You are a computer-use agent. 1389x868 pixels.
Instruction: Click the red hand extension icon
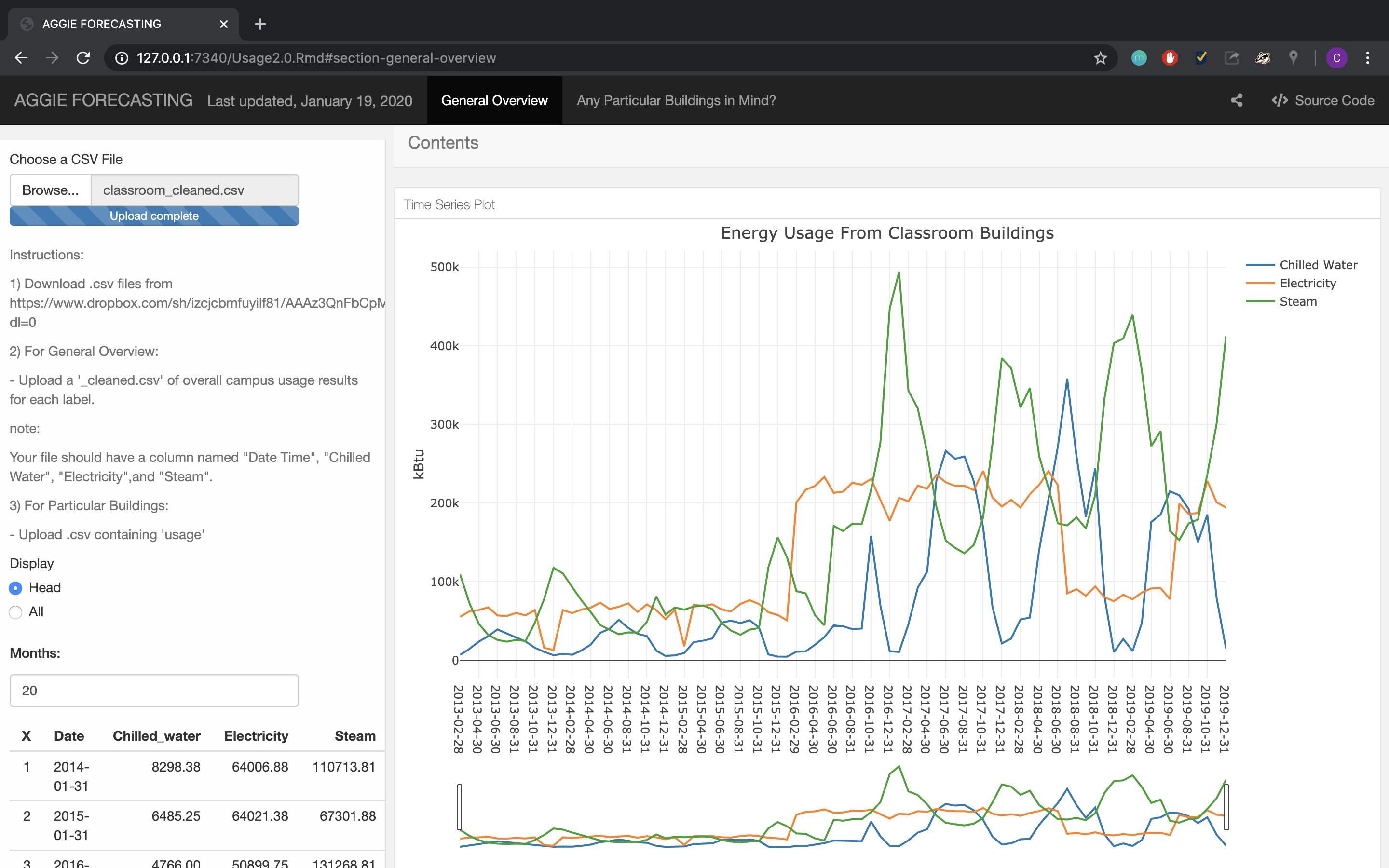[x=1170, y=58]
